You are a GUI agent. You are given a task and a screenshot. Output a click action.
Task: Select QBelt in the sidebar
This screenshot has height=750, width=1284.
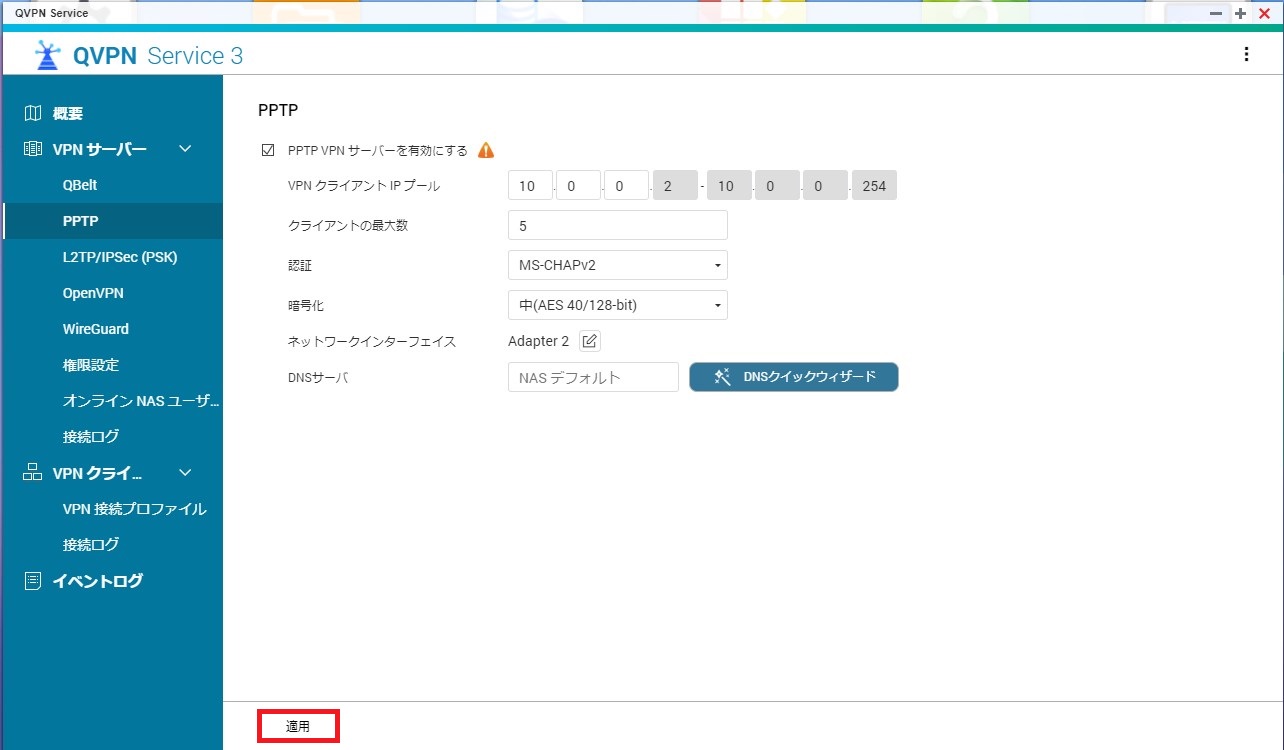tap(111, 185)
